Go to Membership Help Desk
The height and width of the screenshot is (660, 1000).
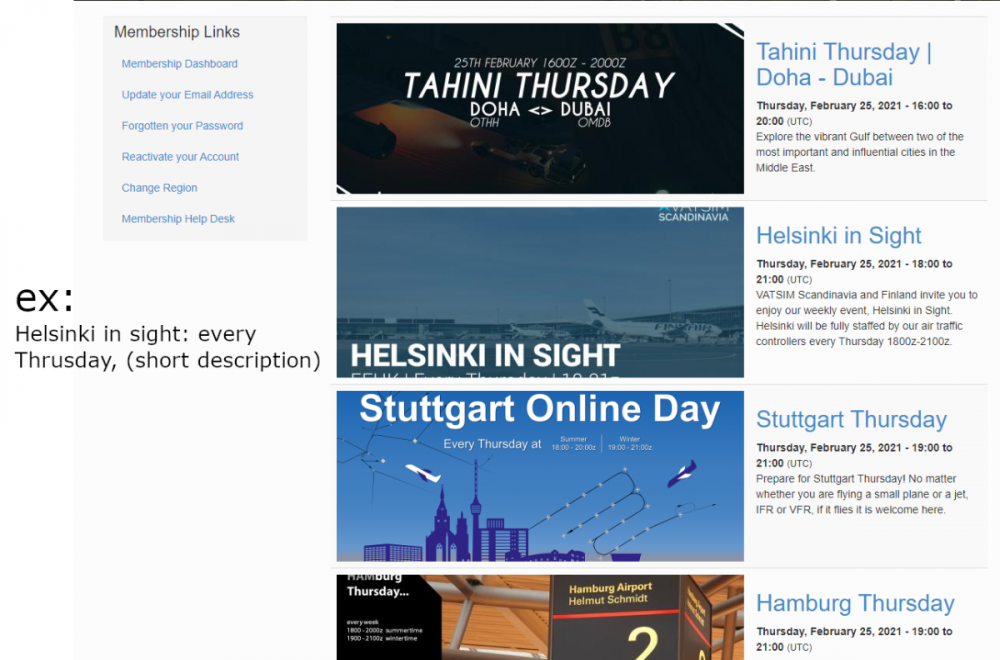click(178, 219)
